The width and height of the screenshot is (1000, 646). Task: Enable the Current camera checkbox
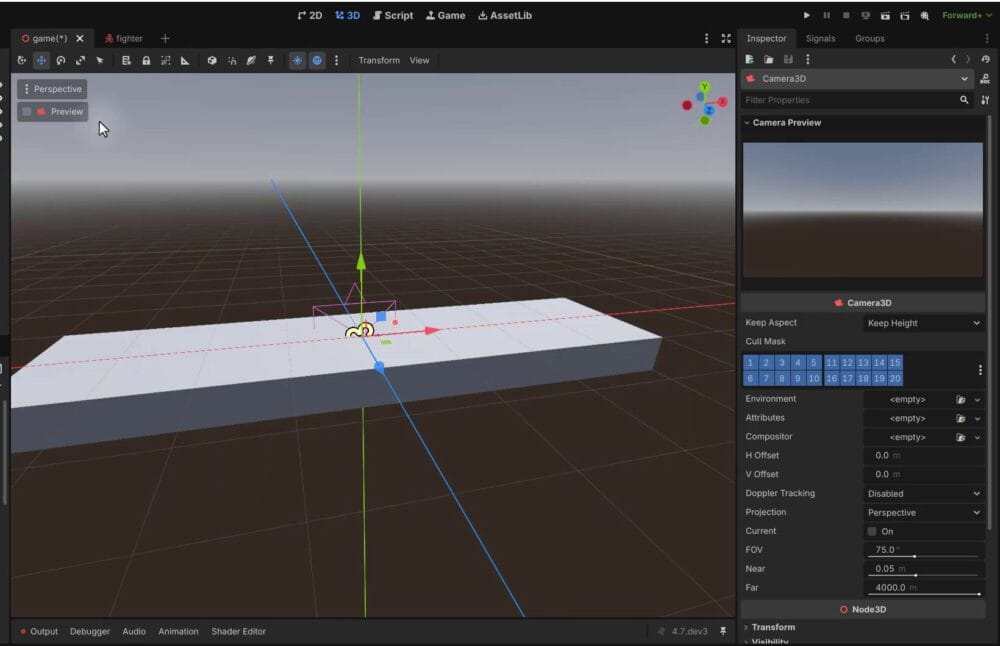coord(872,531)
